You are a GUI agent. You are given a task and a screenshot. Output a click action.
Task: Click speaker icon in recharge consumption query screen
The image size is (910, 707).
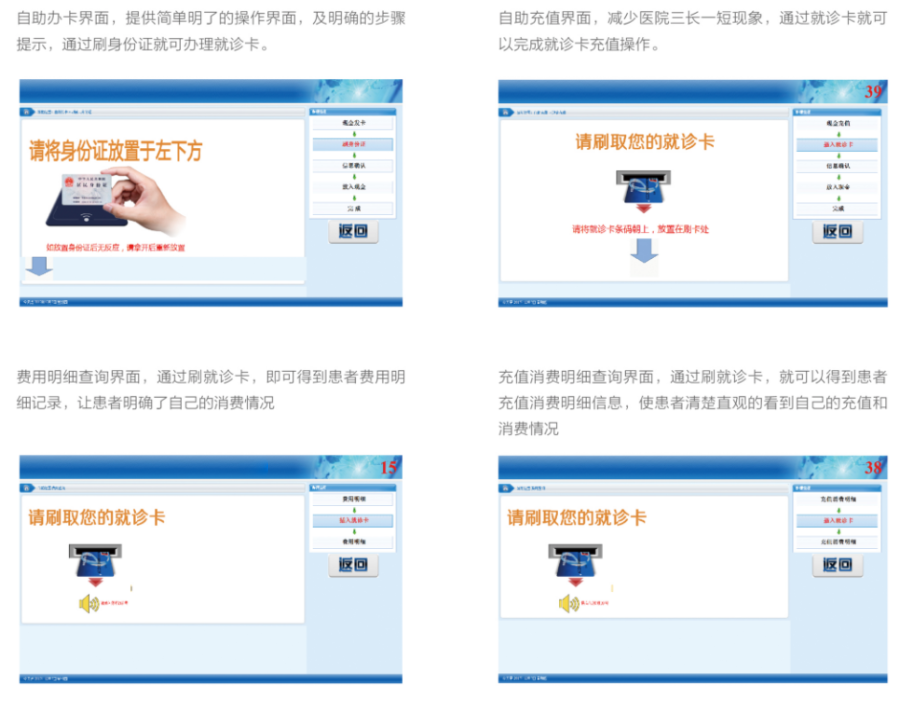568,603
